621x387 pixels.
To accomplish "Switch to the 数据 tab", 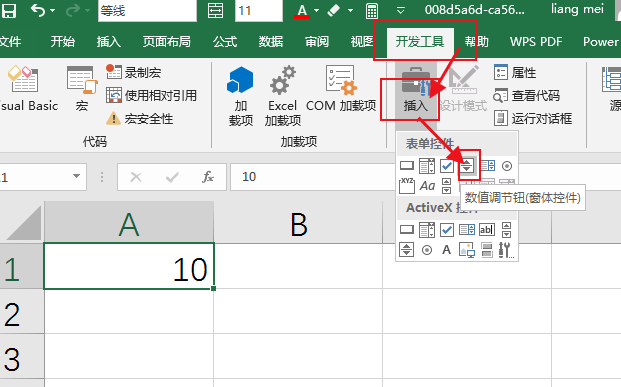I will point(271,41).
